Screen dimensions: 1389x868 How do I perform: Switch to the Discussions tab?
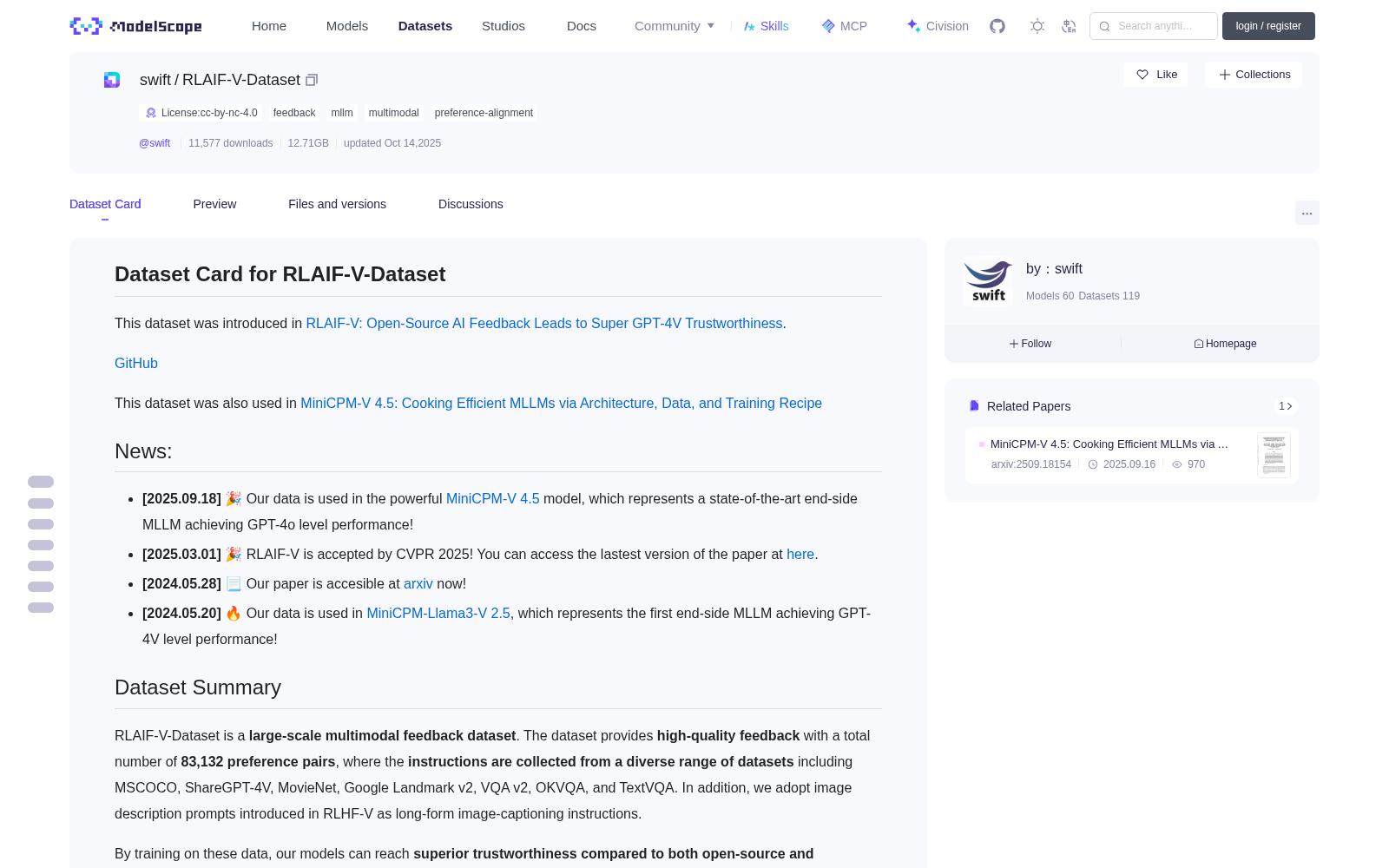[x=471, y=204]
